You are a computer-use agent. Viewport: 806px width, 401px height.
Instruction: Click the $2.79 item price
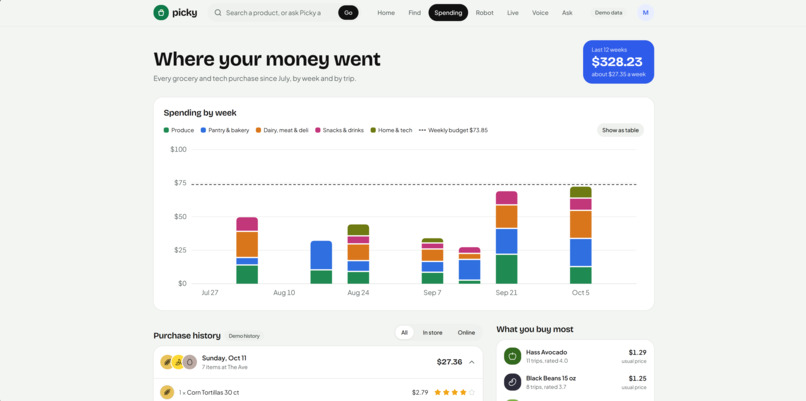(420, 392)
